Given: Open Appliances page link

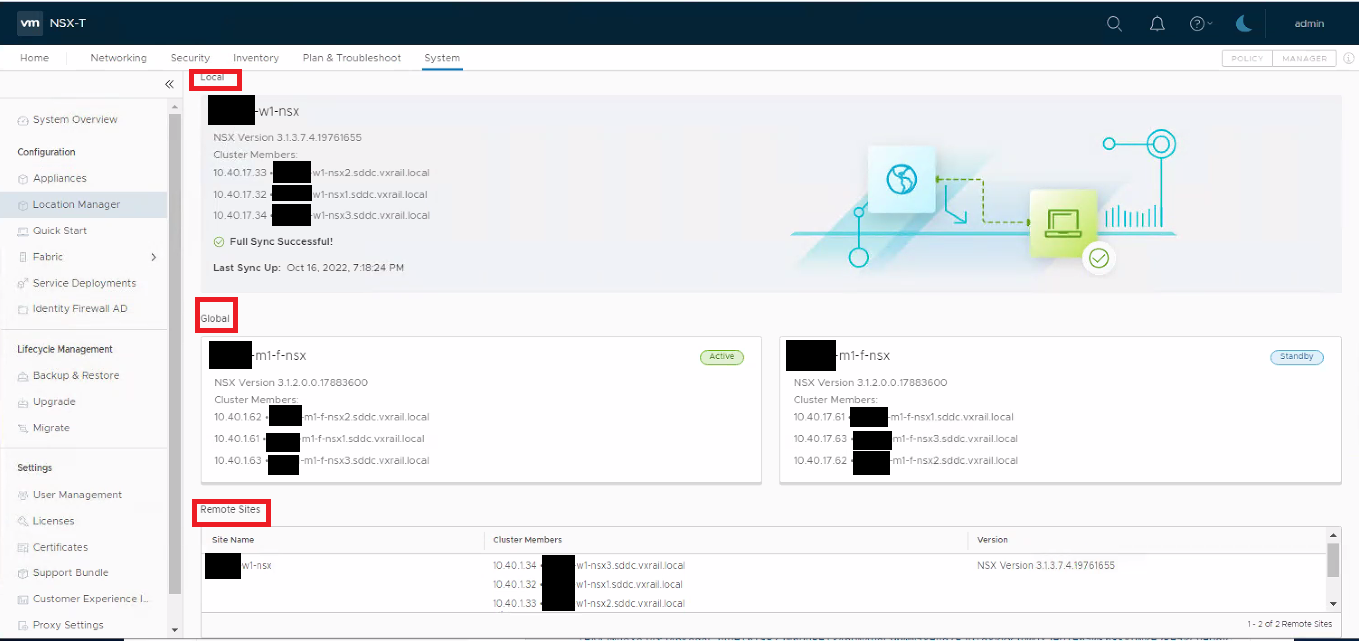Looking at the screenshot, I should click(60, 178).
